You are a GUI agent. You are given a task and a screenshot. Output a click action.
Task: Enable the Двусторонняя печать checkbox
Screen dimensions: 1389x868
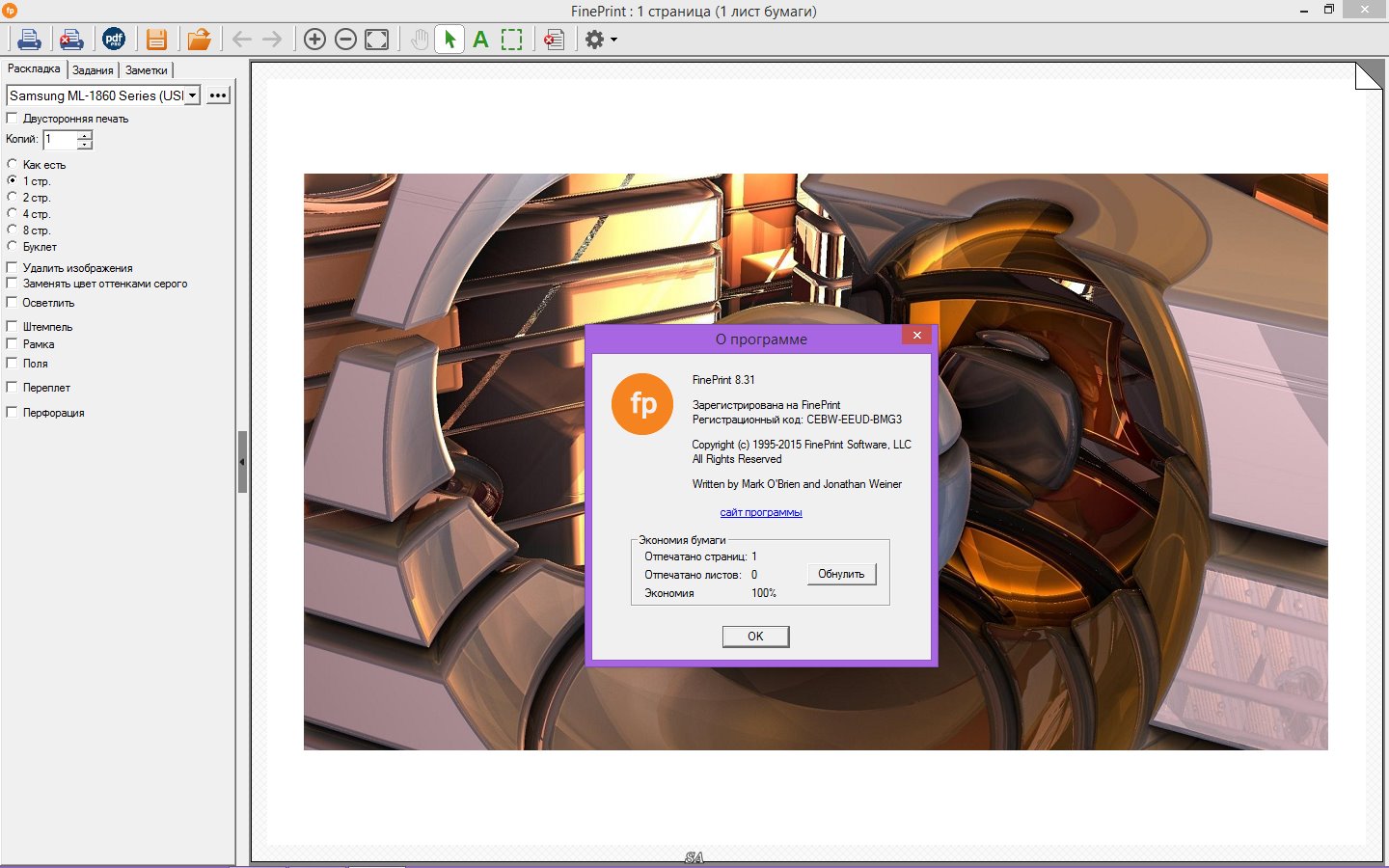point(13,119)
